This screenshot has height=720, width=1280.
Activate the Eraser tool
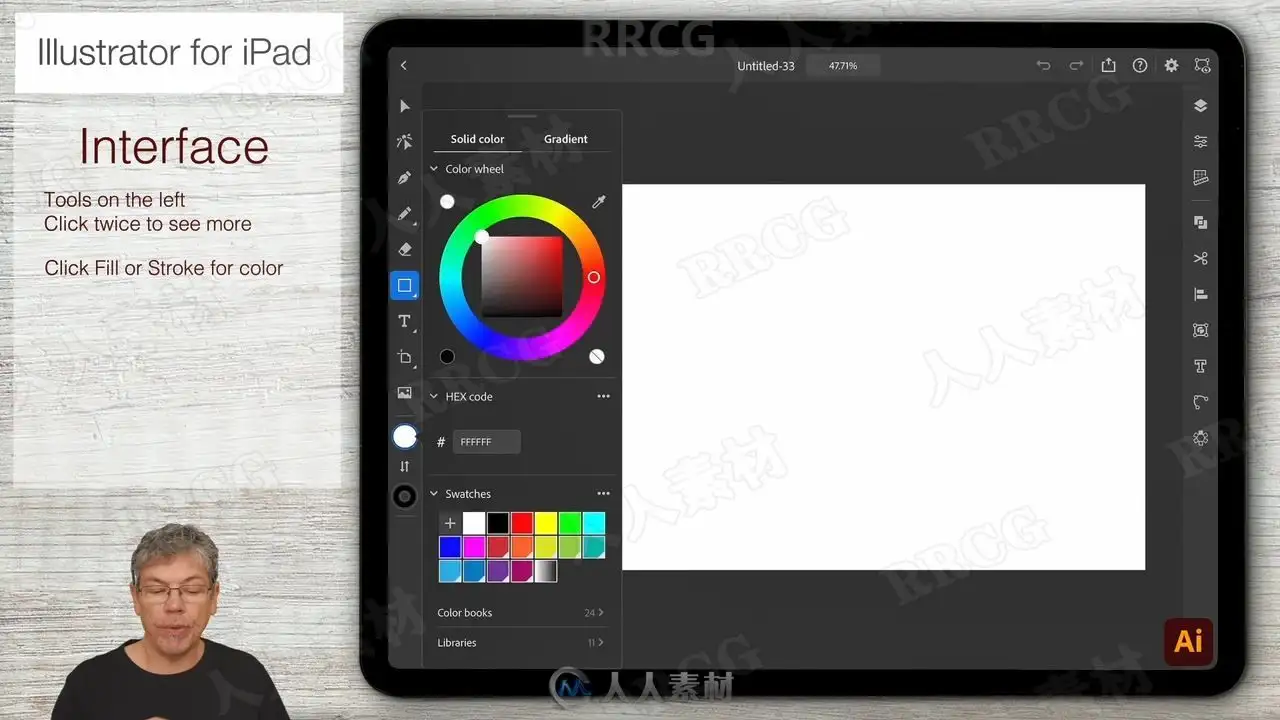point(404,249)
